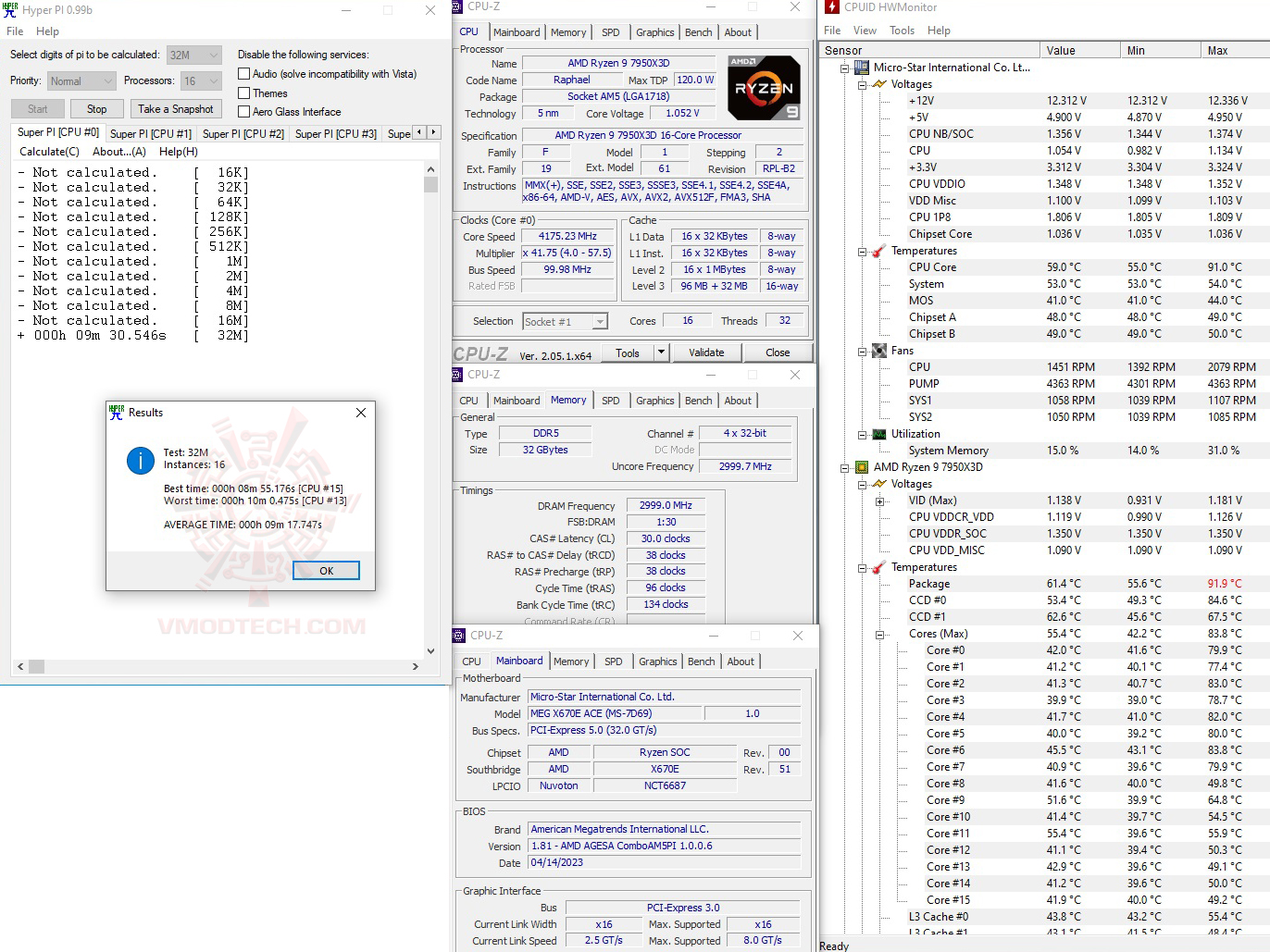The width and height of the screenshot is (1270, 952).
Task: Open the Processors 16 dropdown
Action: (x=201, y=81)
